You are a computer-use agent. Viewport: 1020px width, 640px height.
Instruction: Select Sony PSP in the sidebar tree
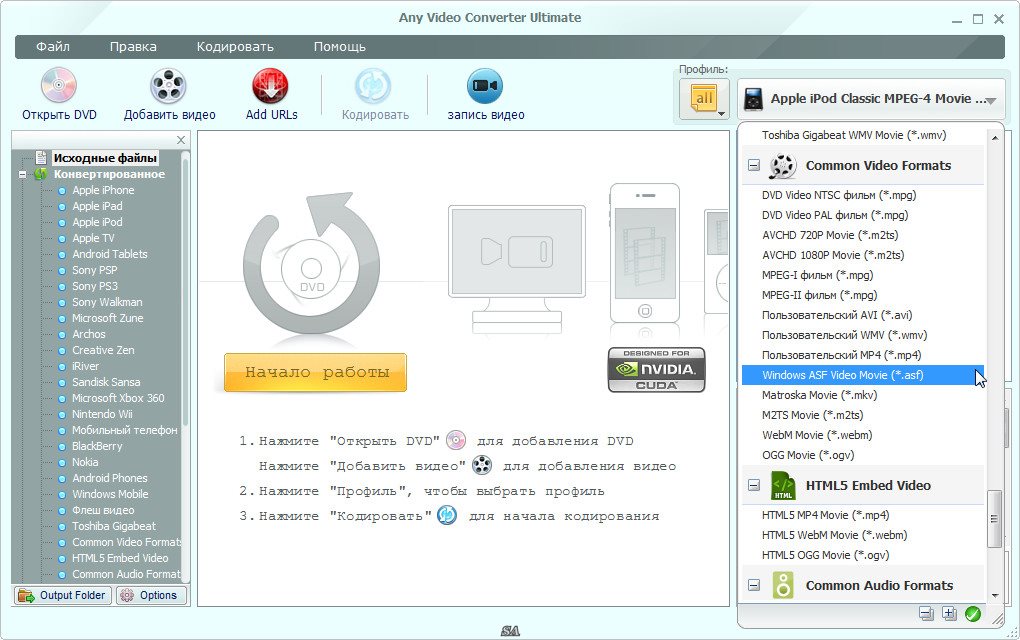[x=95, y=270]
